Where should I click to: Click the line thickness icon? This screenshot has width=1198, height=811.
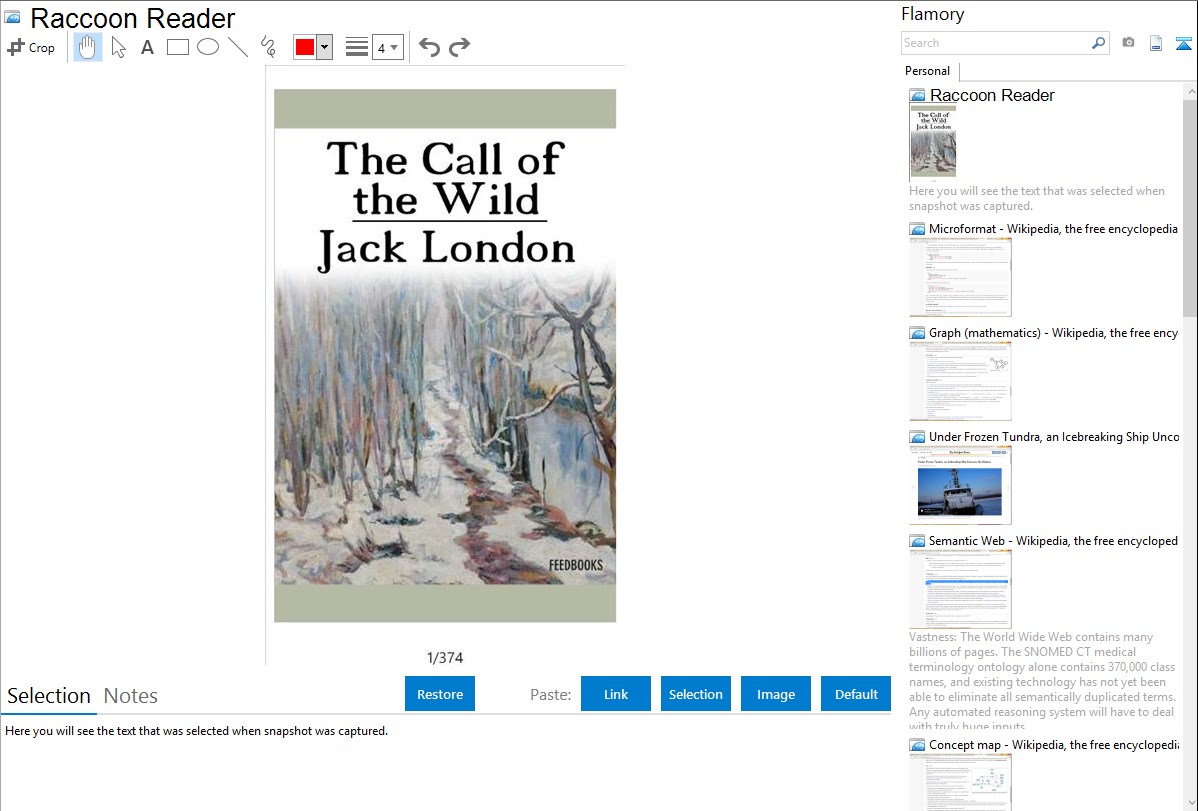(x=357, y=47)
